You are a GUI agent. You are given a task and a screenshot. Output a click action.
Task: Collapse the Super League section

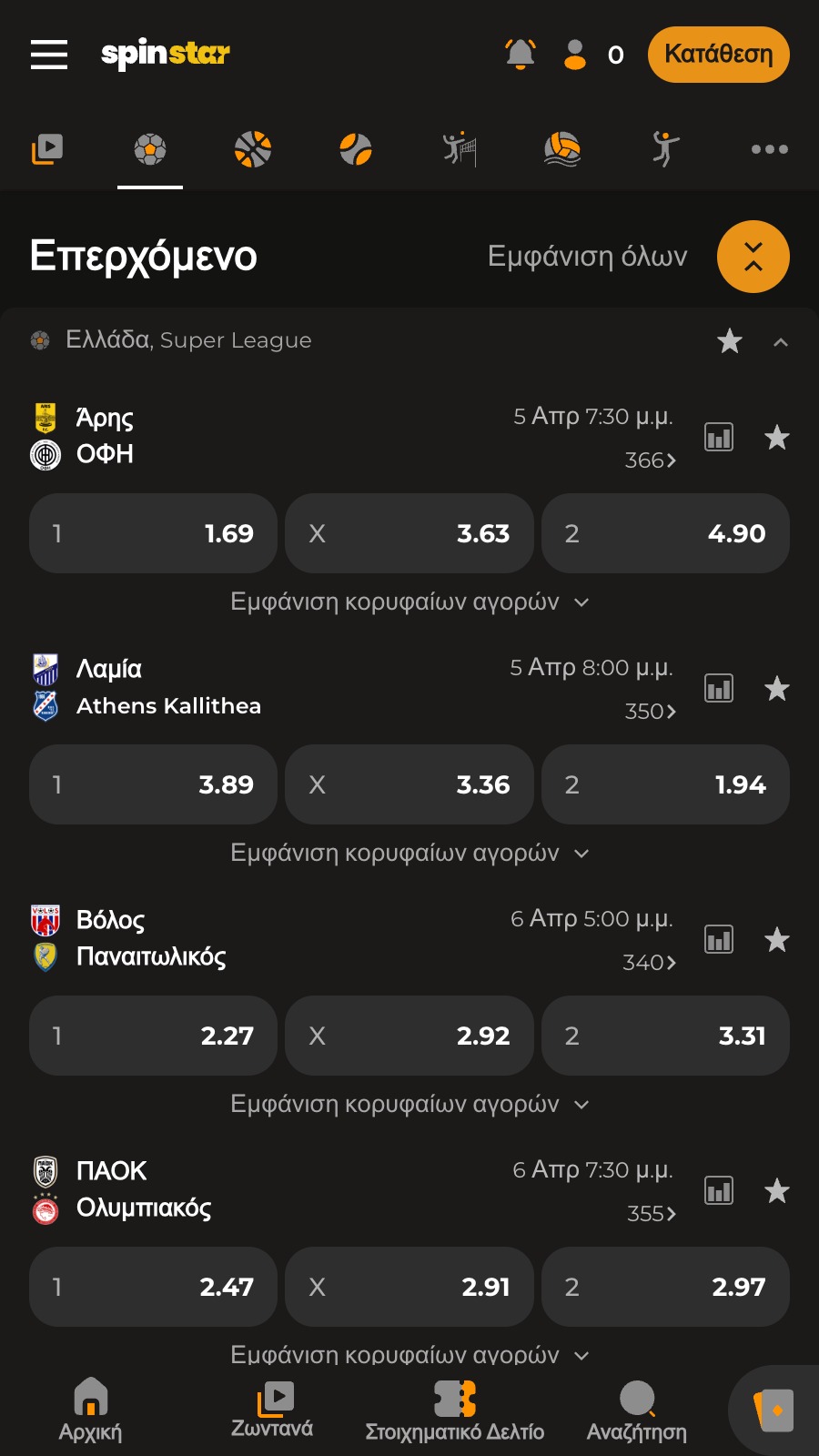pos(781,342)
